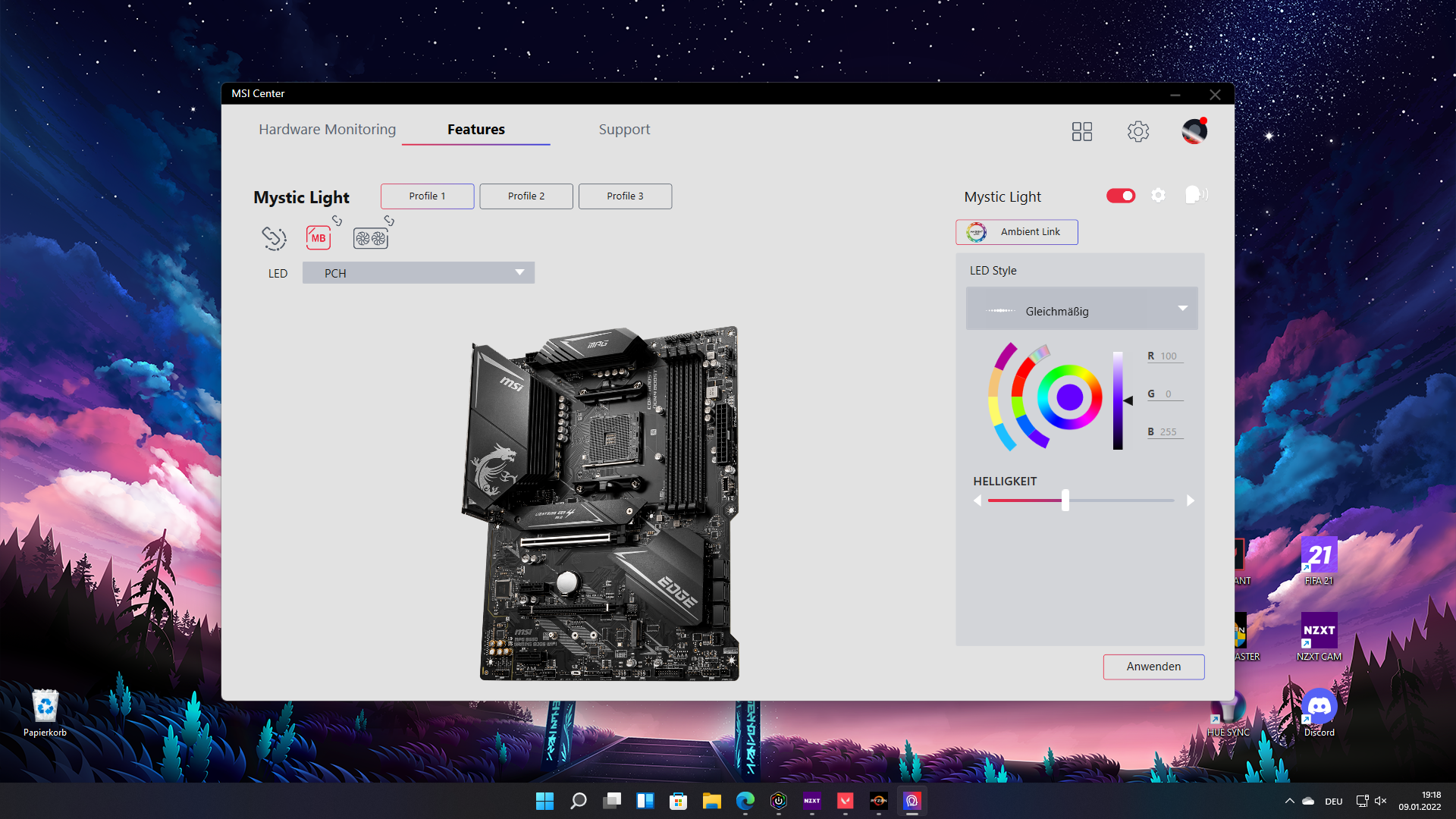Expand the LED PCH dropdown

point(419,273)
